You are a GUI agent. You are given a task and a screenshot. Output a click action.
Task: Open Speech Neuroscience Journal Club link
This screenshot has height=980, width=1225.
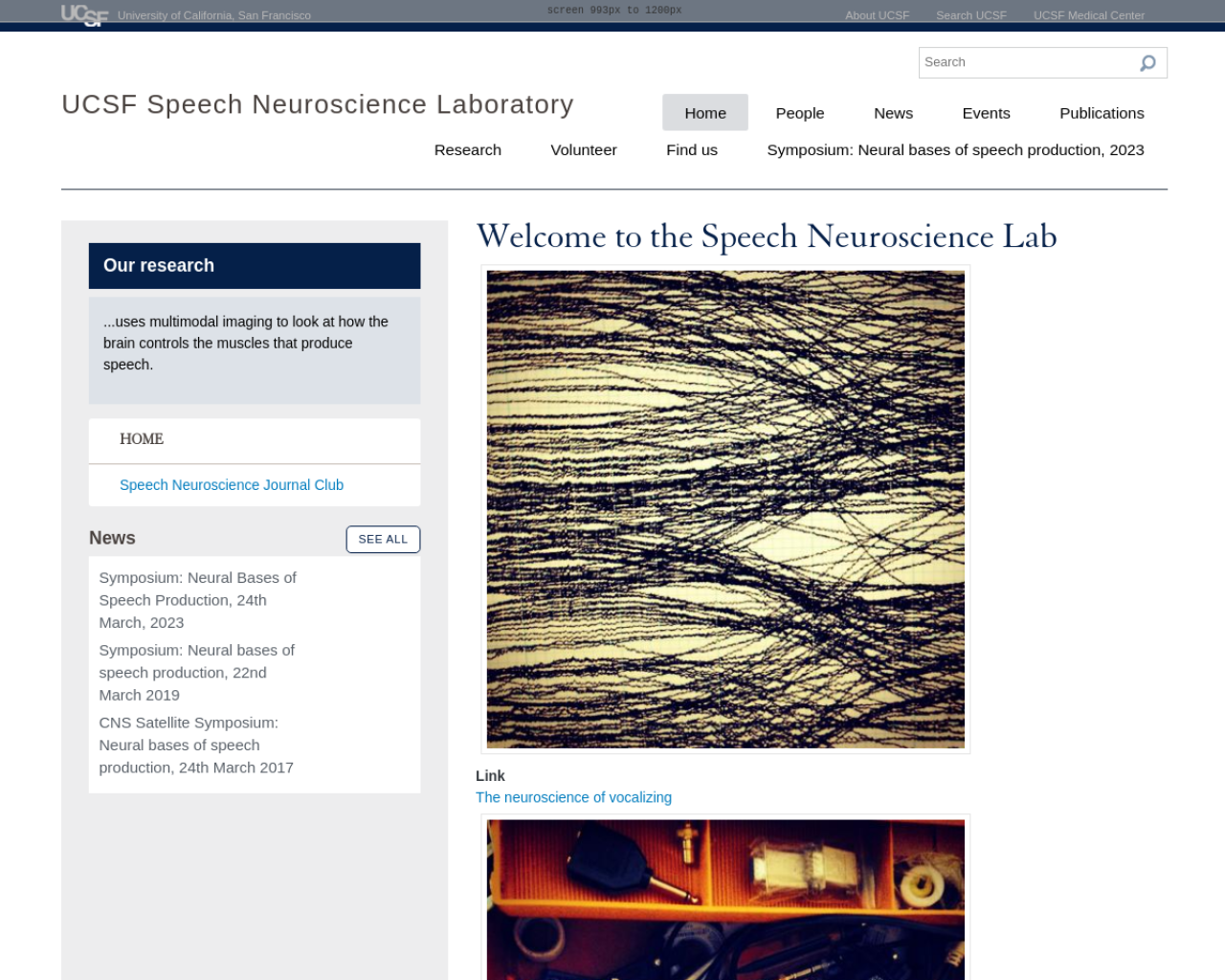[x=232, y=485]
